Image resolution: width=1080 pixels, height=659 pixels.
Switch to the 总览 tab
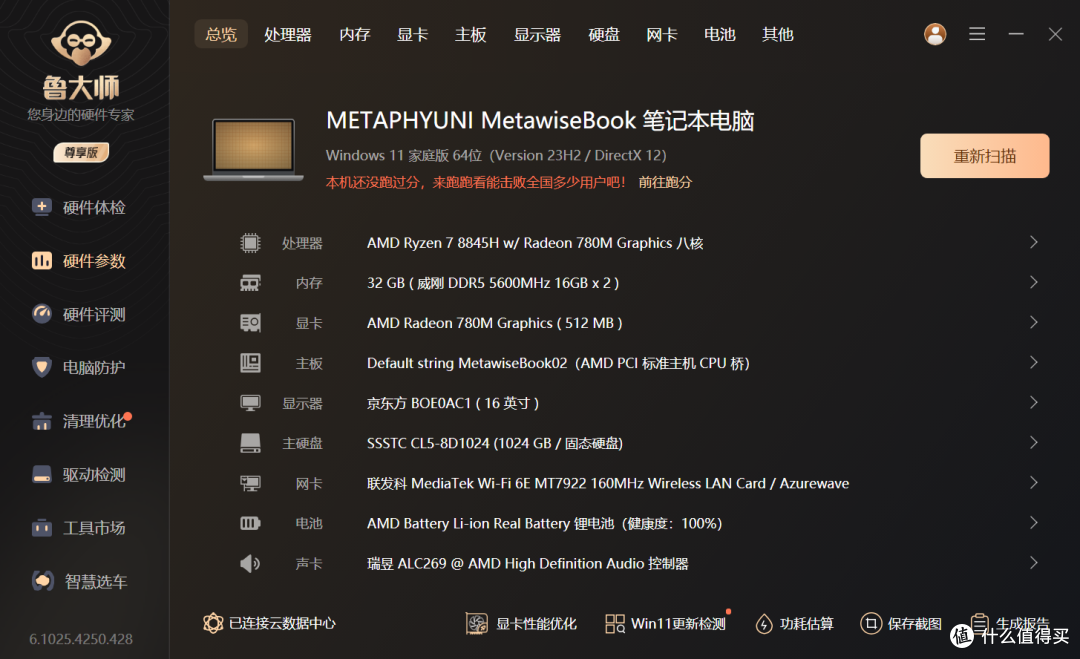point(221,34)
